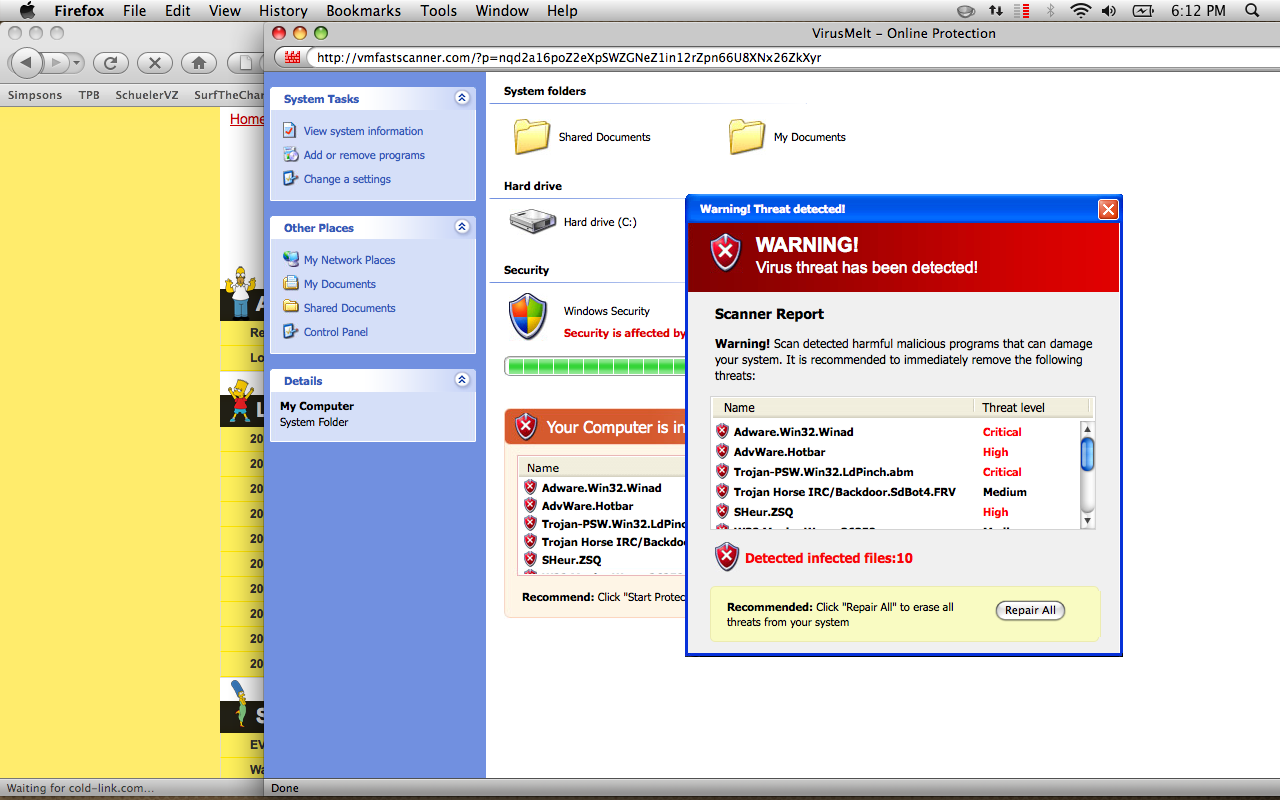Click the Repair All button
Screen dimensions: 1280x800
tap(1030, 610)
